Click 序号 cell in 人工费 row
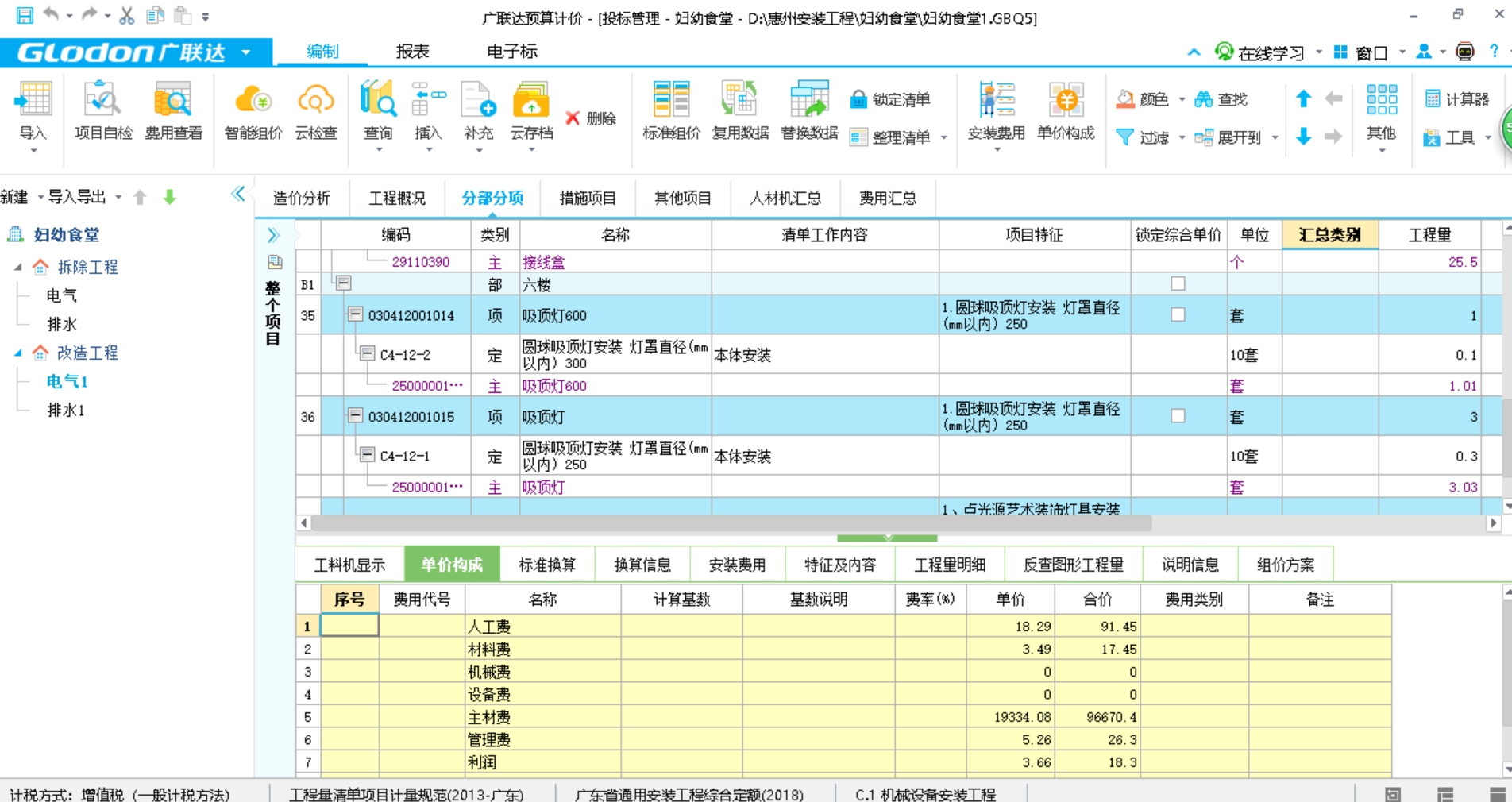Viewport: 1512px width, 802px height. coord(349,626)
